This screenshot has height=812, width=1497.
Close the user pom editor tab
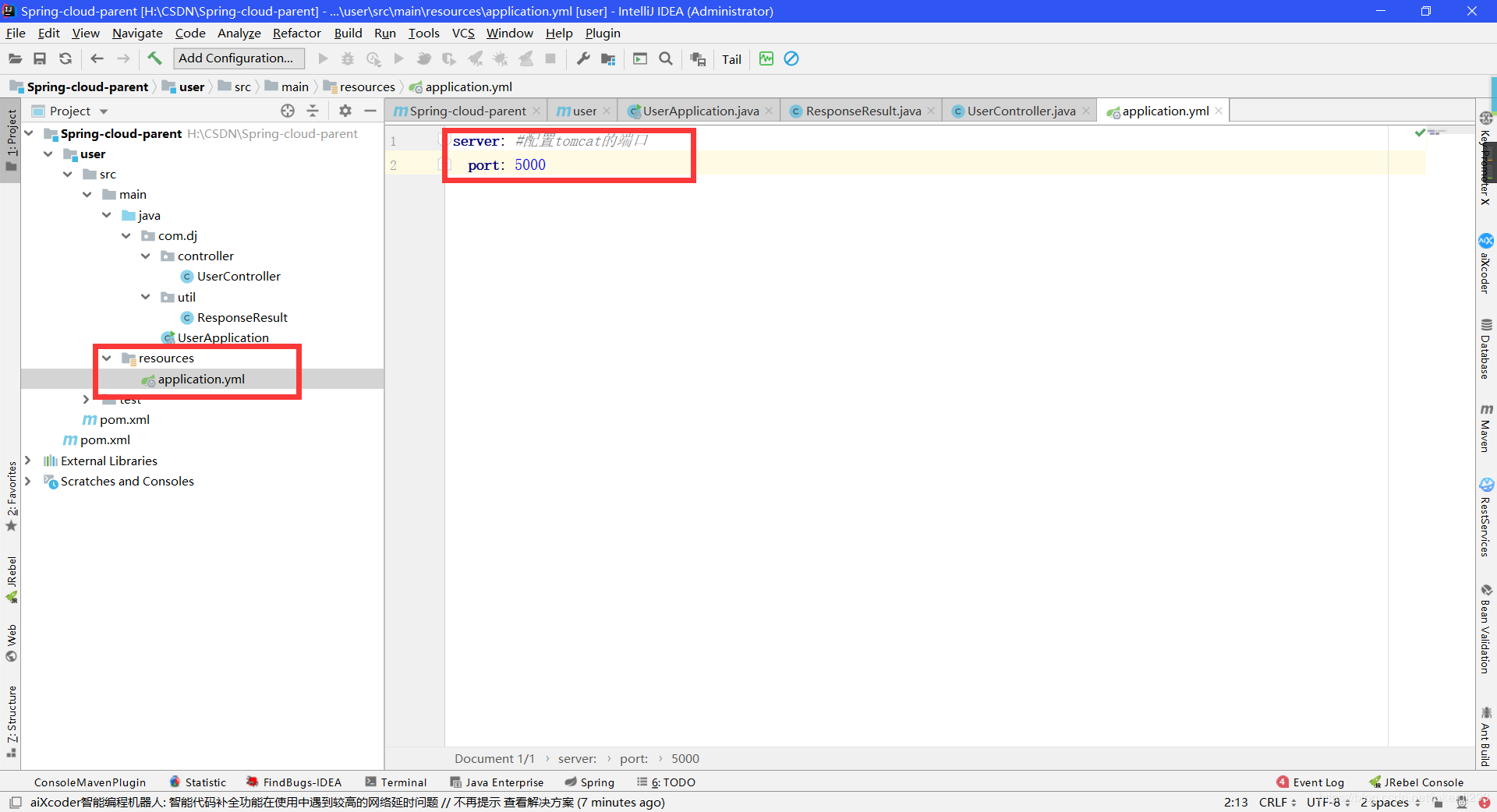click(x=607, y=111)
